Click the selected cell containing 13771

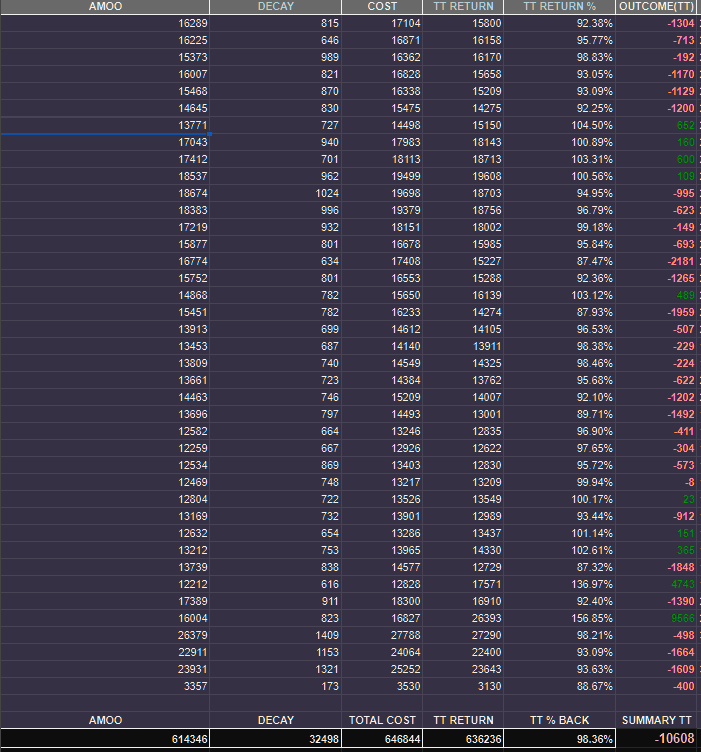[105, 125]
